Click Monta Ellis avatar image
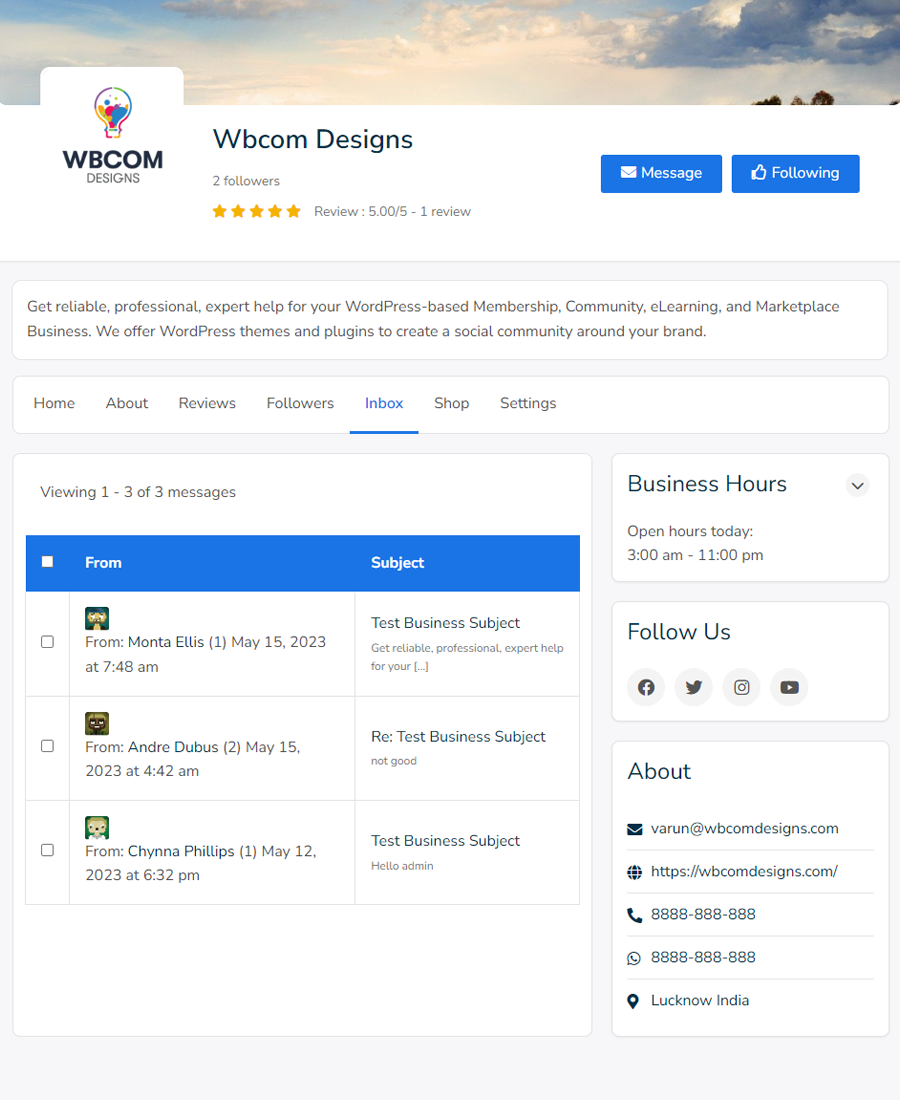Viewport: 900px width, 1100px height. (97, 618)
